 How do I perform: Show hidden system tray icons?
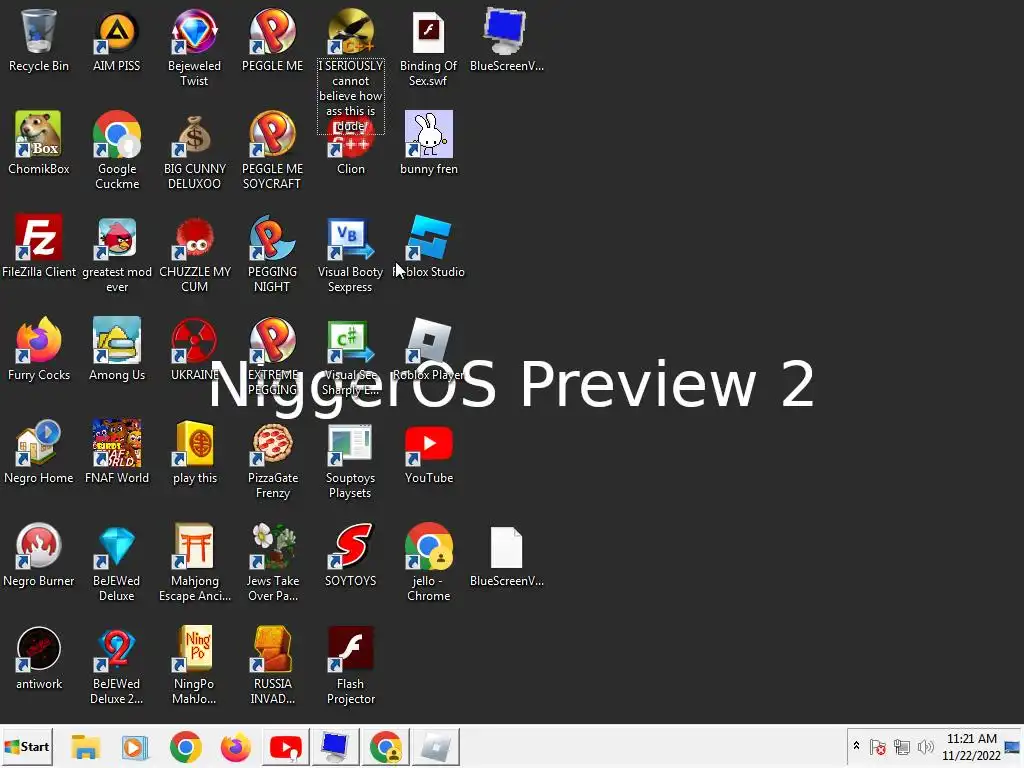click(x=856, y=746)
